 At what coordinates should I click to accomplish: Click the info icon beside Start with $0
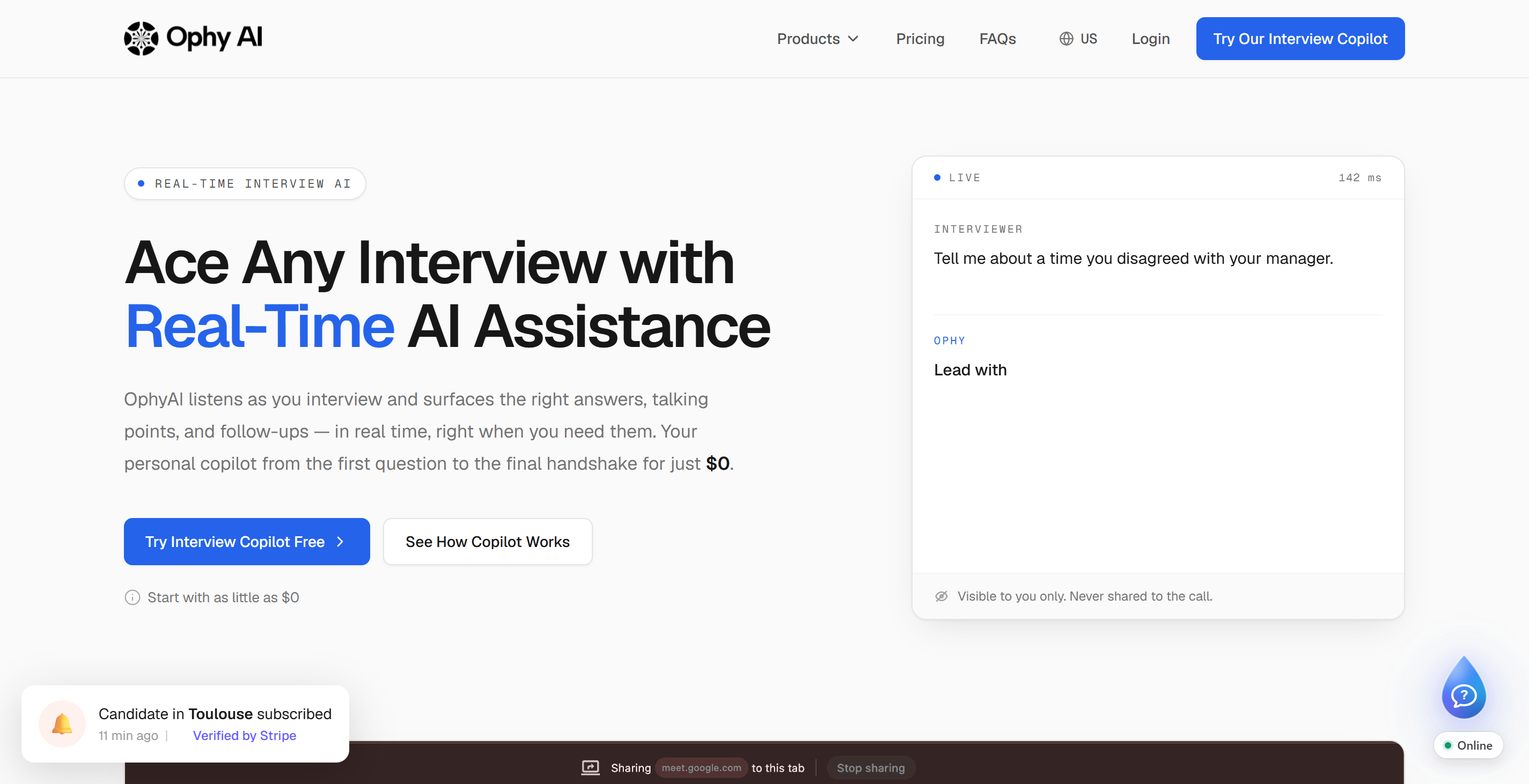click(132, 597)
